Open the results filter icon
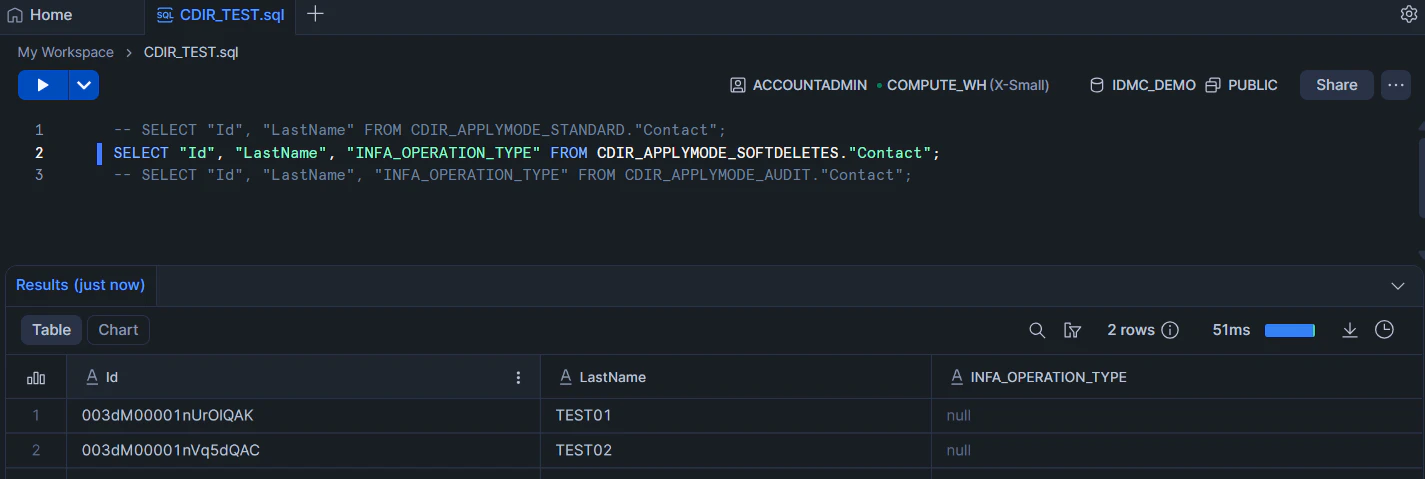This screenshot has height=479, width=1425. [x=1073, y=330]
